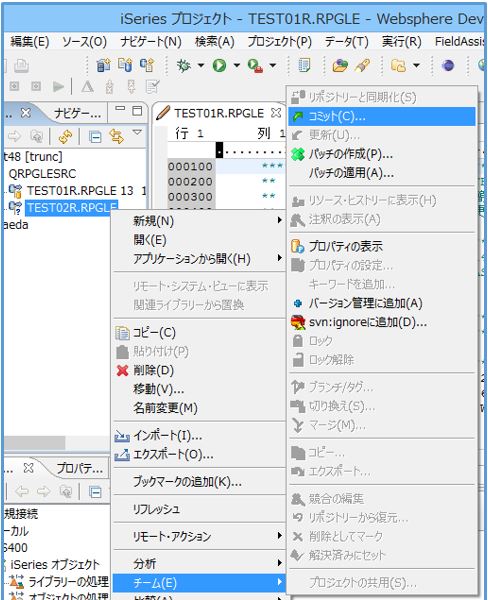Select 名前変更(M) menu entry
The image size is (488, 600).
[x=199, y=408]
